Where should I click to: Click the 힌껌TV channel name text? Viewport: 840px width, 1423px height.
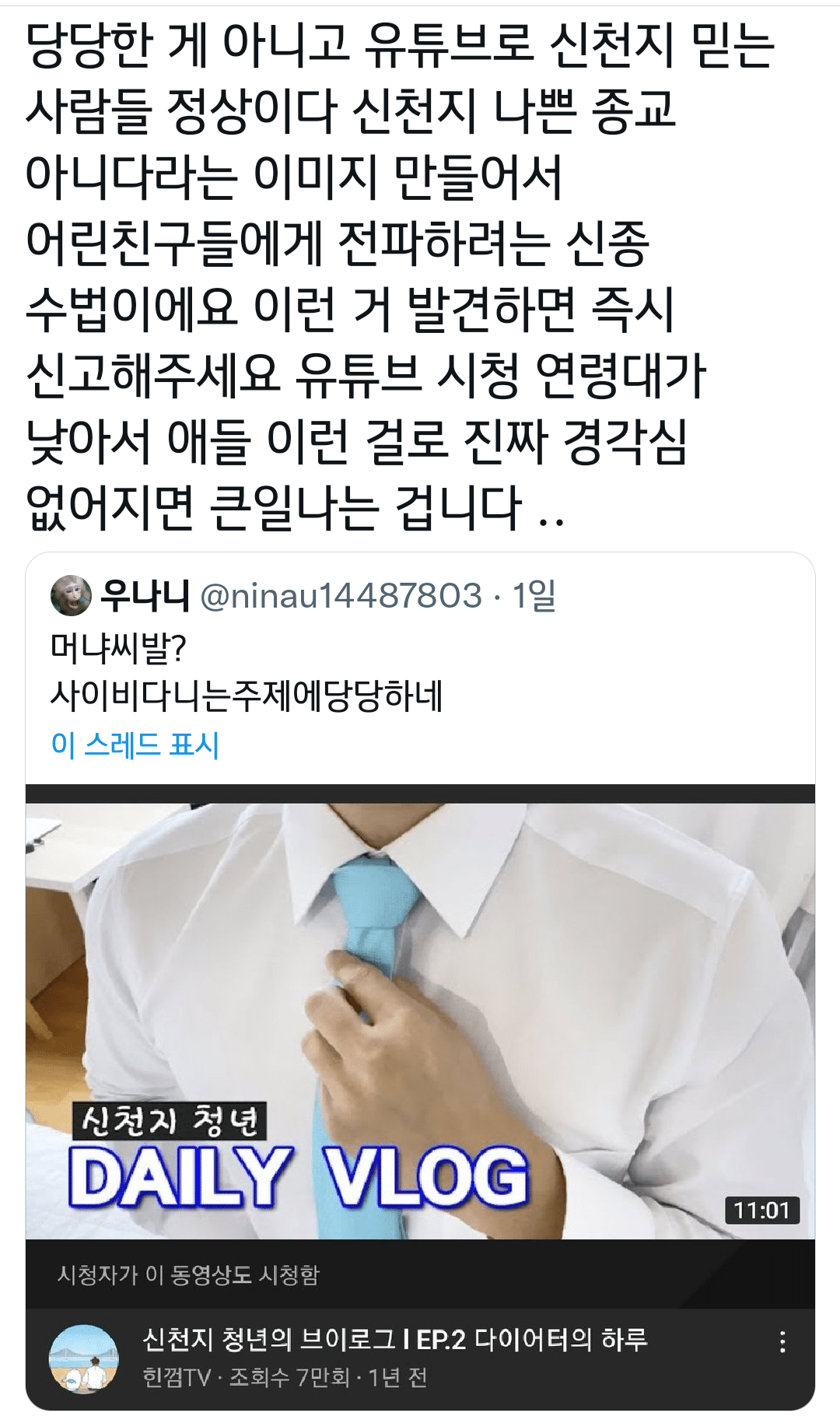pyautogui.click(x=177, y=1377)
